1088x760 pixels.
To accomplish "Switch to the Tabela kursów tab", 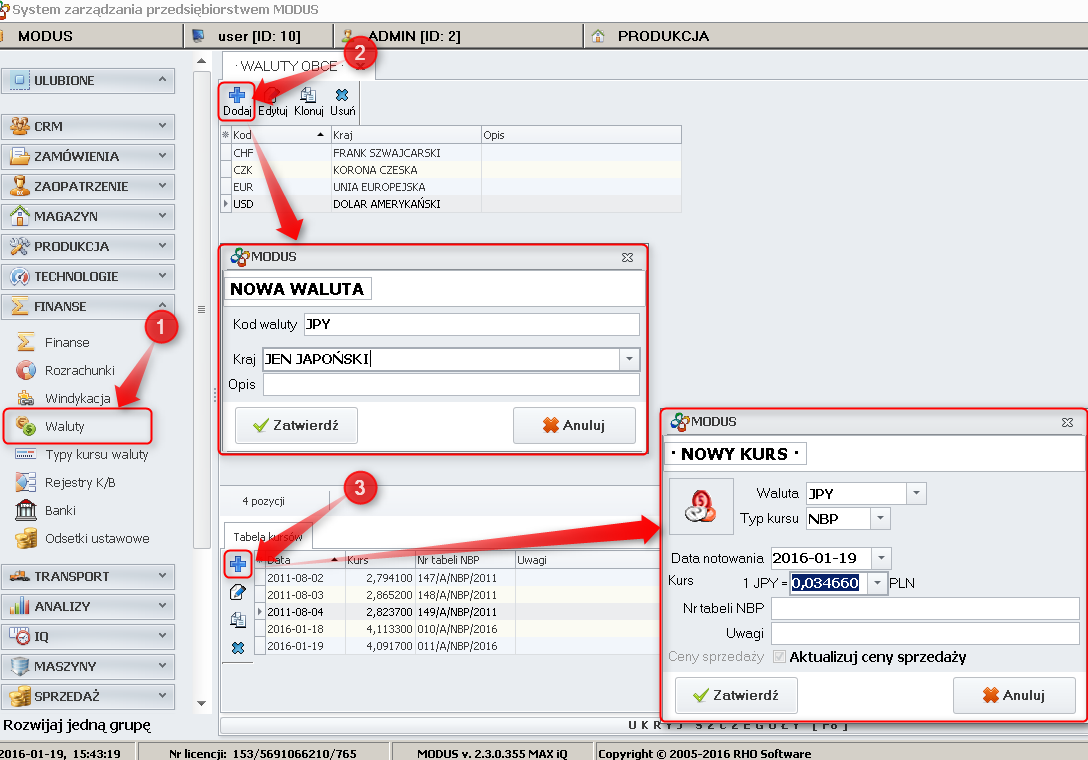I will point(267,534).
